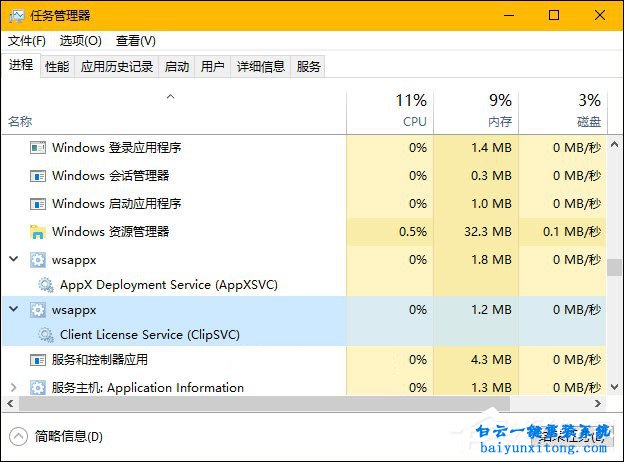Open the 选项(O) menu
This screenshot has height=462, width=624.
coord(81,41)
